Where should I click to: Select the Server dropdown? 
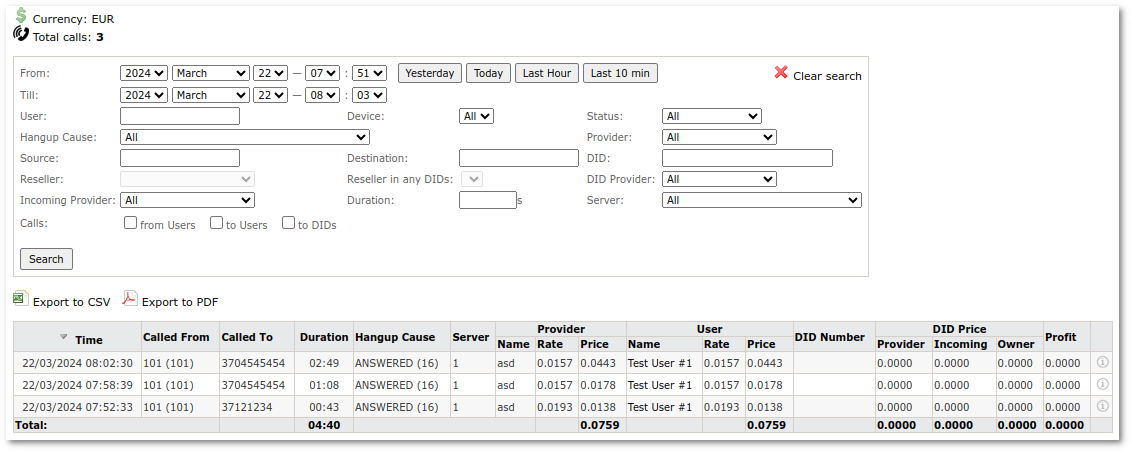click(761, 200)
